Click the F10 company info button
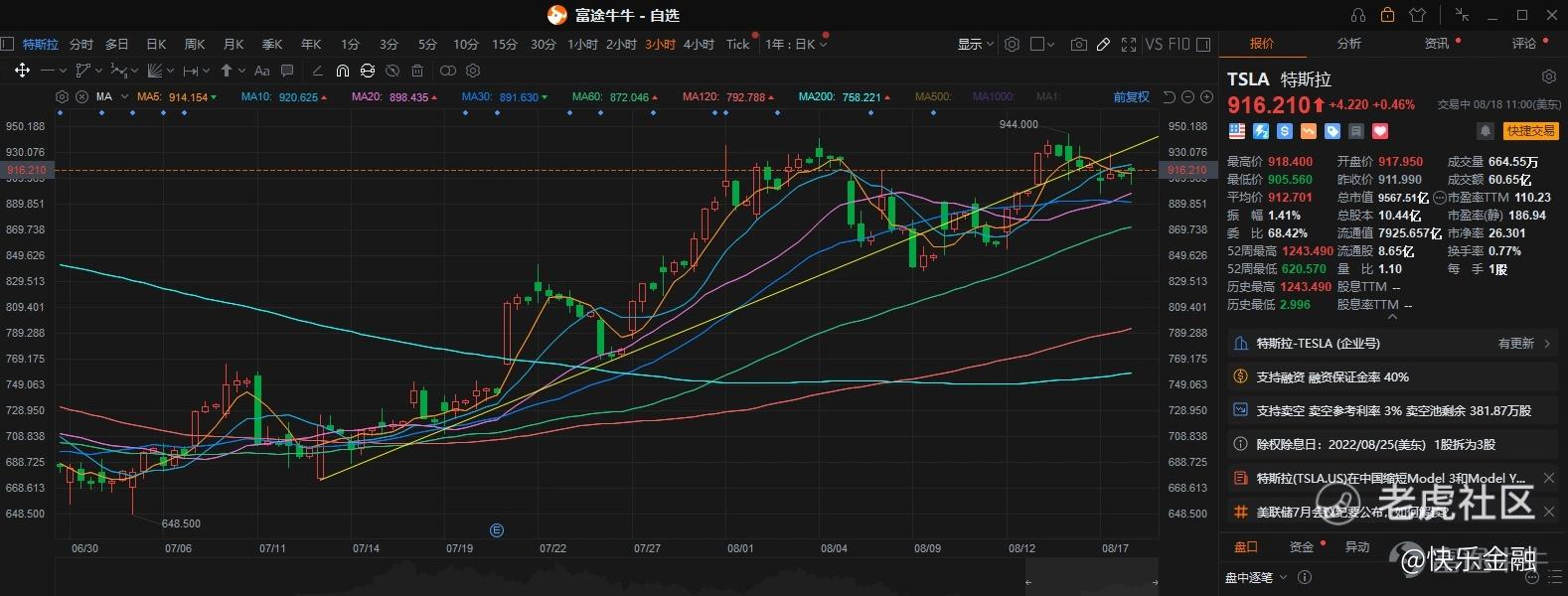Screen dimensions: 1568x596 [1178, 44]
